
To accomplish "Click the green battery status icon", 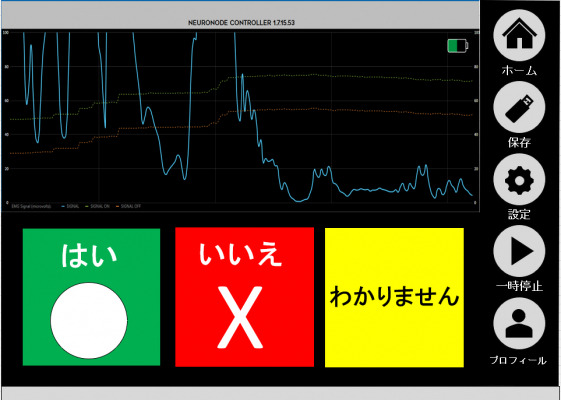I will [x=458, y=46].
